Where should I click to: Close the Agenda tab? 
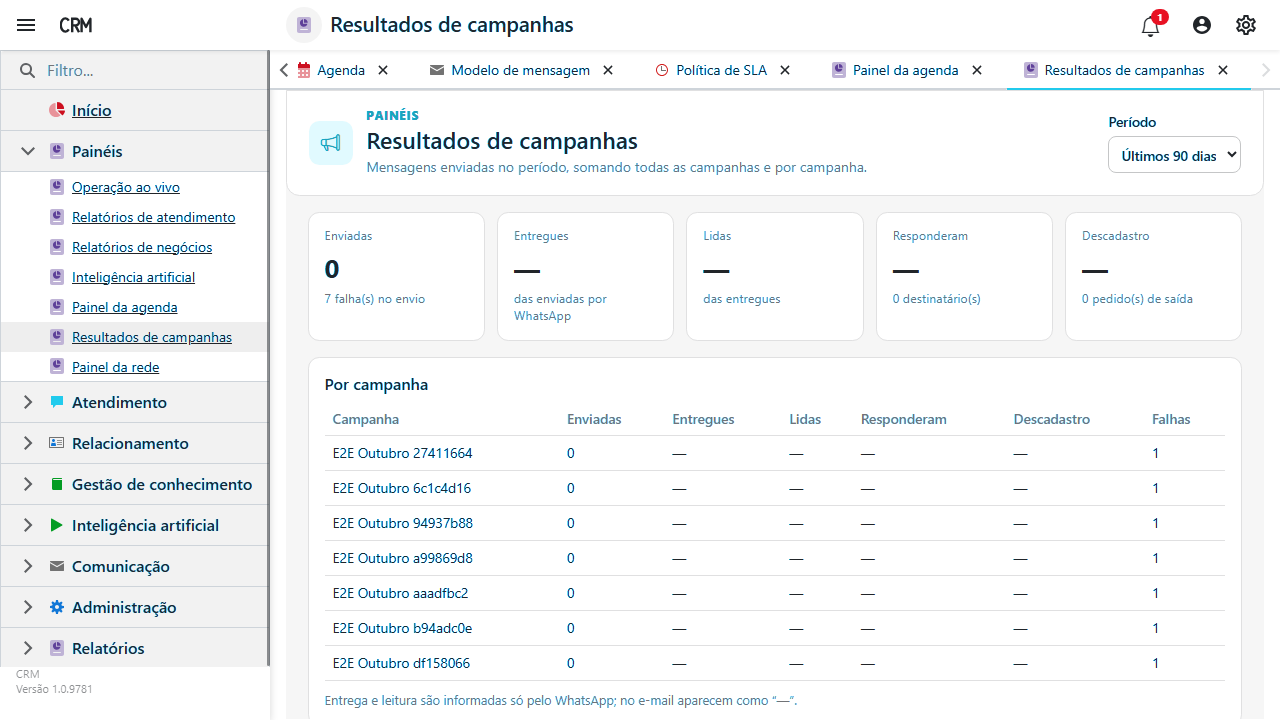[383, 70]
